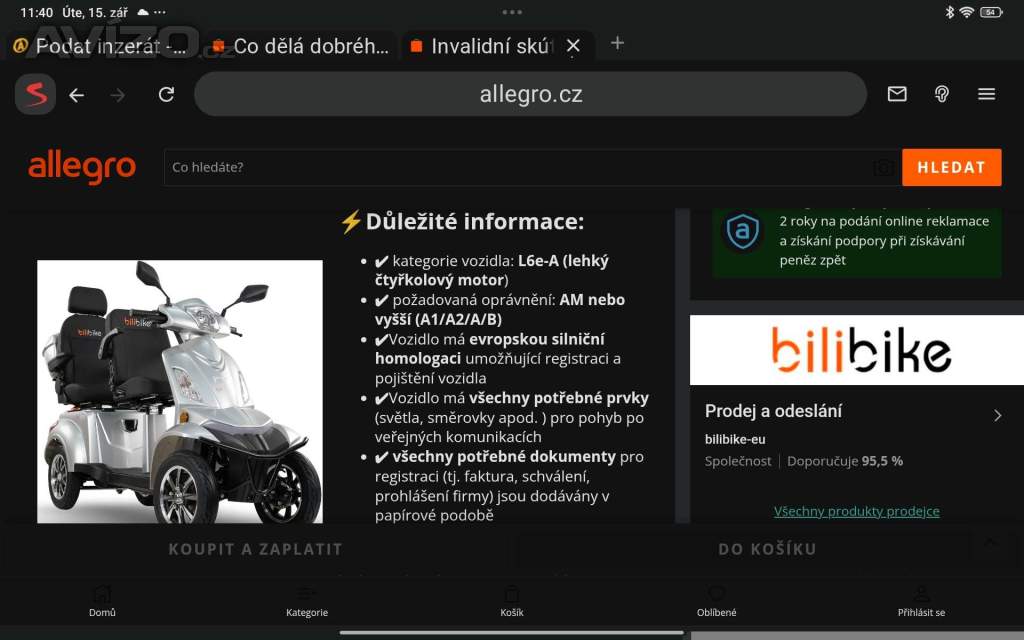Focus the allegro.cz address bar
The width and height of the screenshot is (1024, 640).
[530, 94]
